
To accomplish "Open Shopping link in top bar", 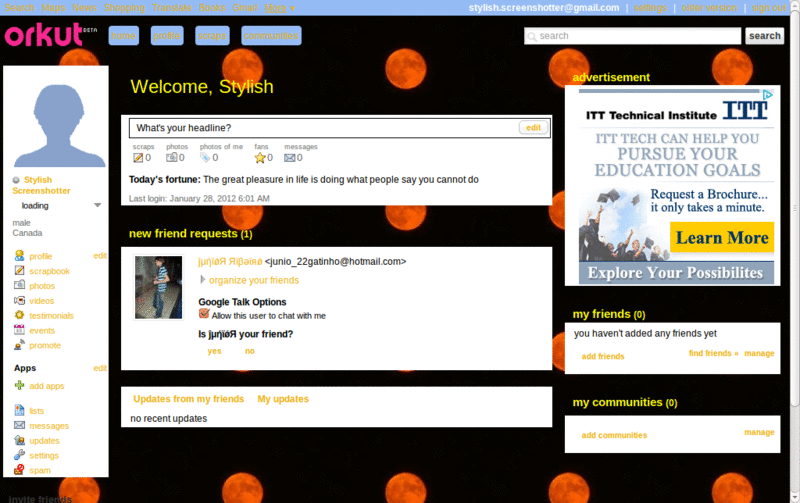I will (x=124, y=8).
